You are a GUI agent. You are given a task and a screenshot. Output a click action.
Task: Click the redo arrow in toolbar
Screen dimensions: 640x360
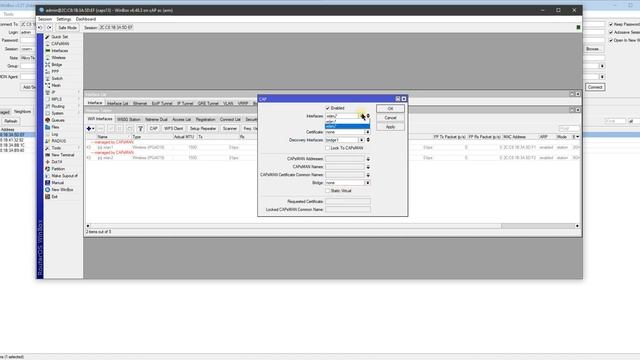coord(49,27)
